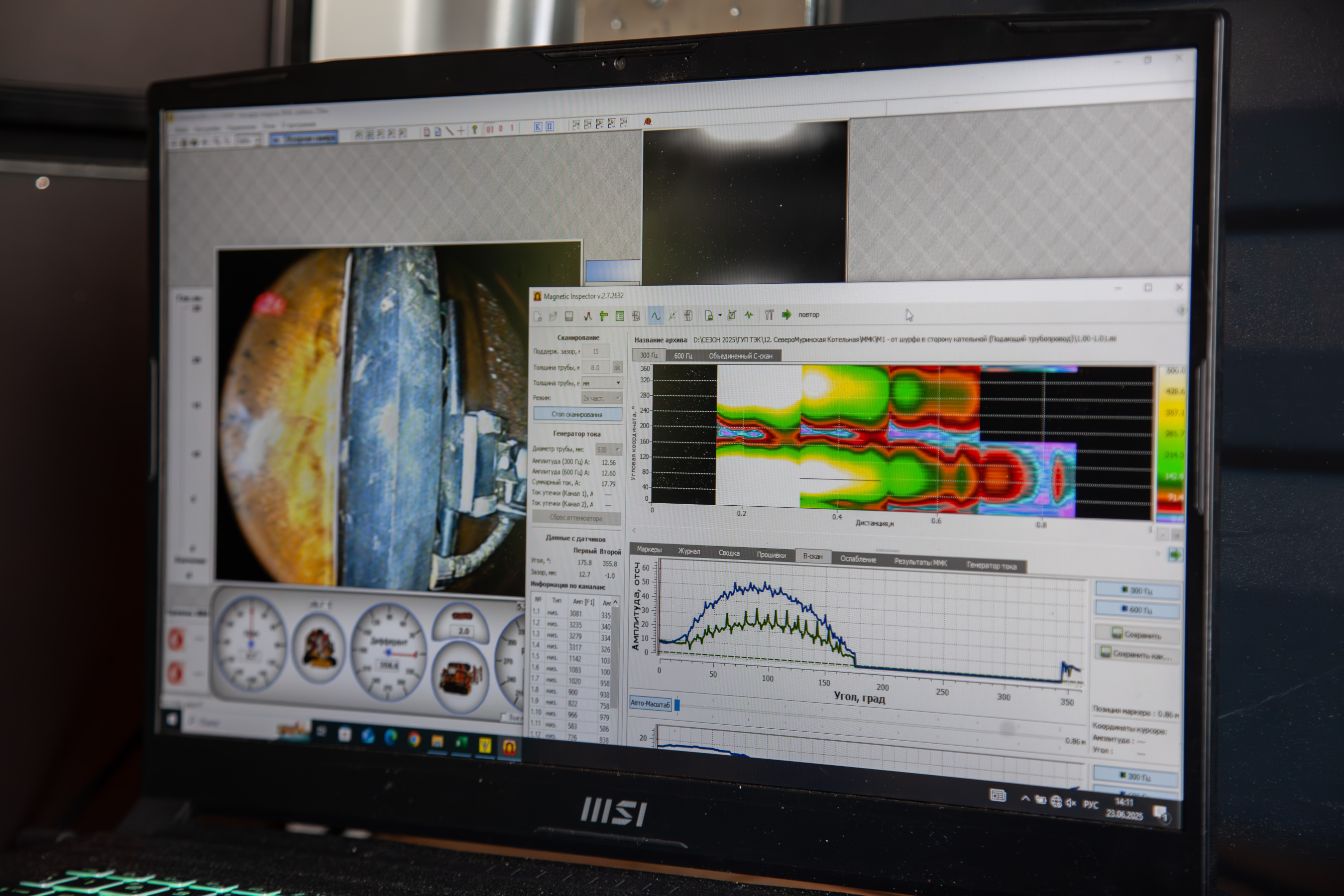Click the blue 'П' icon in back window toolbar
This screenshot has height=896, width=1344.
[x=550, y=126]
